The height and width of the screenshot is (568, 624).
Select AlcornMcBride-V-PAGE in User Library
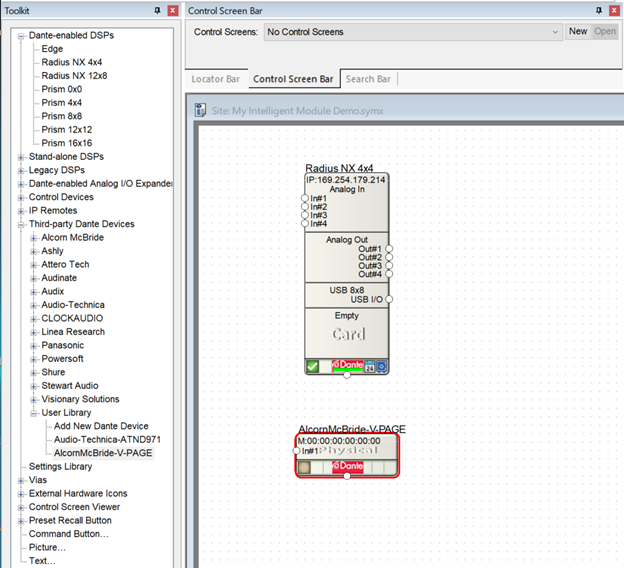pos(103,453)
